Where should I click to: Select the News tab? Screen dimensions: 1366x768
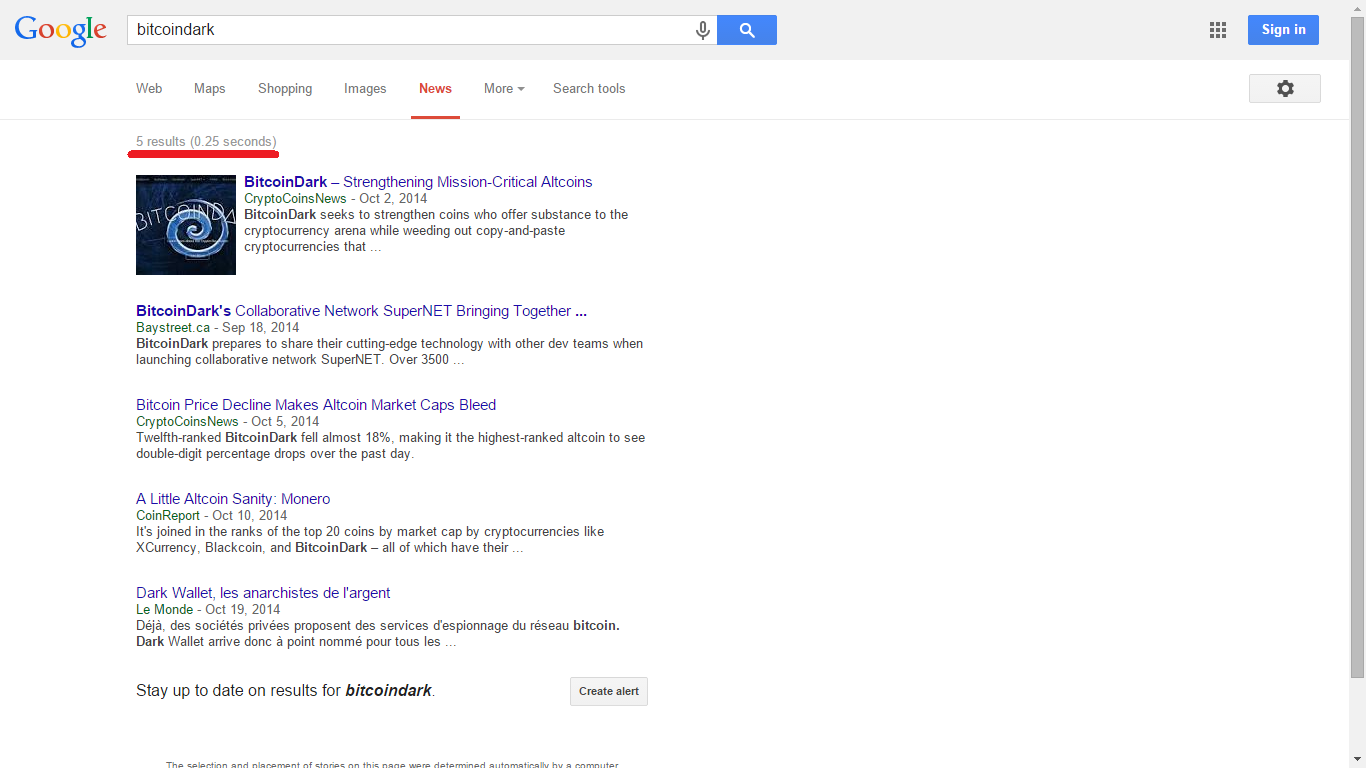point(435,88)
